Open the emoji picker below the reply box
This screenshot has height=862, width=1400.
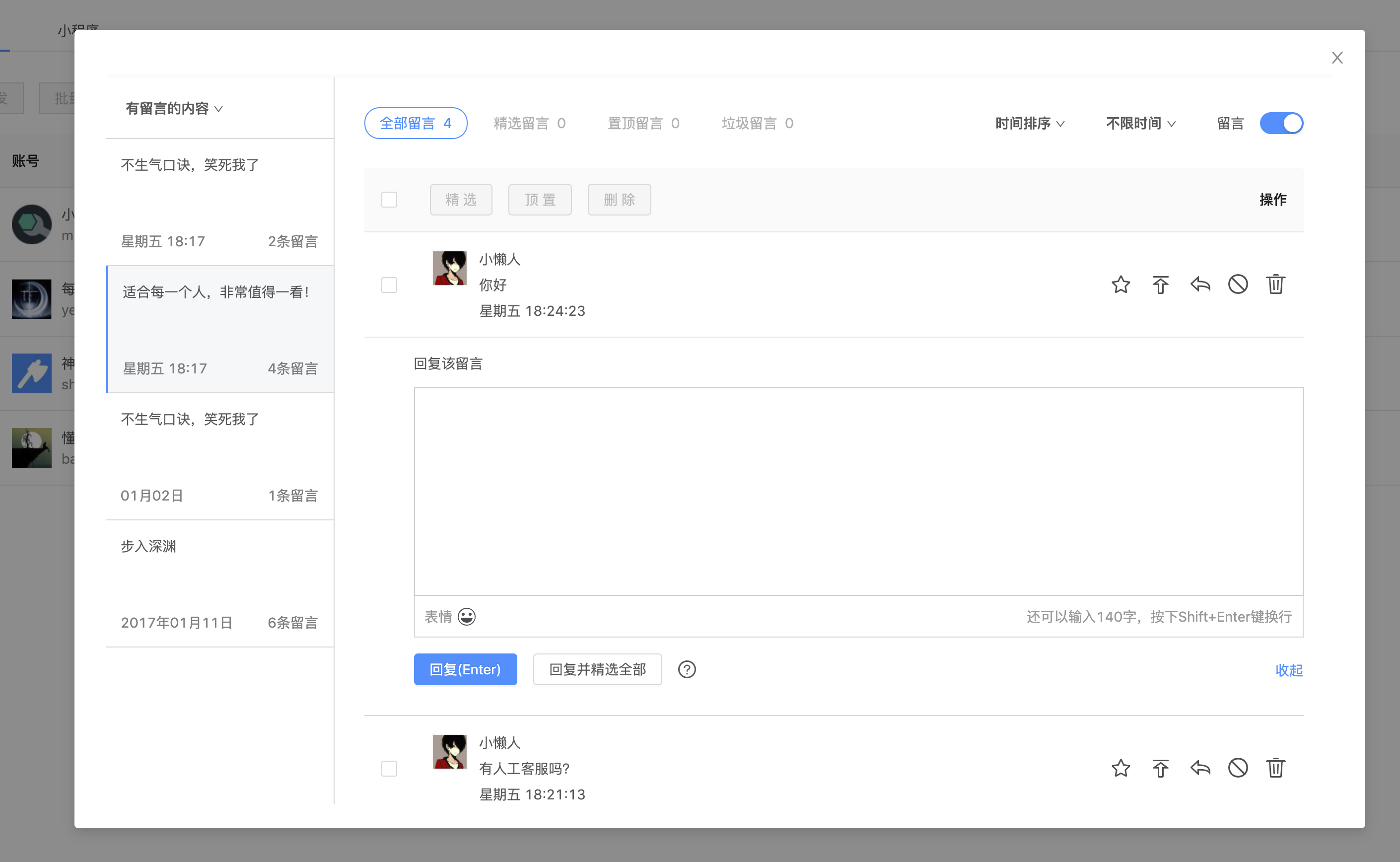pyautogui.click(x=467, y=616)
